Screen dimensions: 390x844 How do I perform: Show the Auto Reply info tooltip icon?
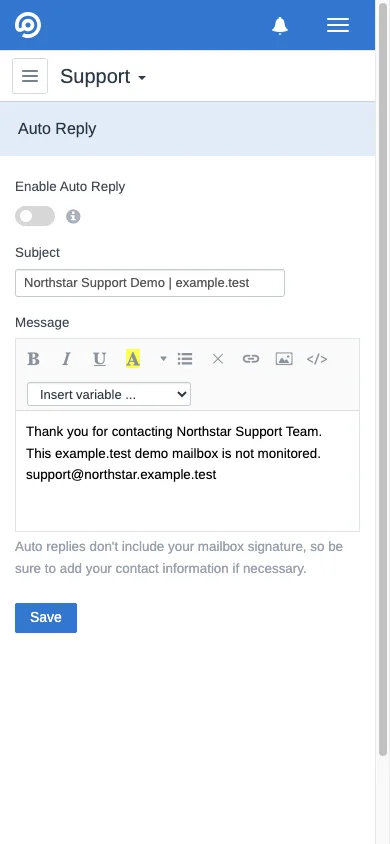pos(73,216)
